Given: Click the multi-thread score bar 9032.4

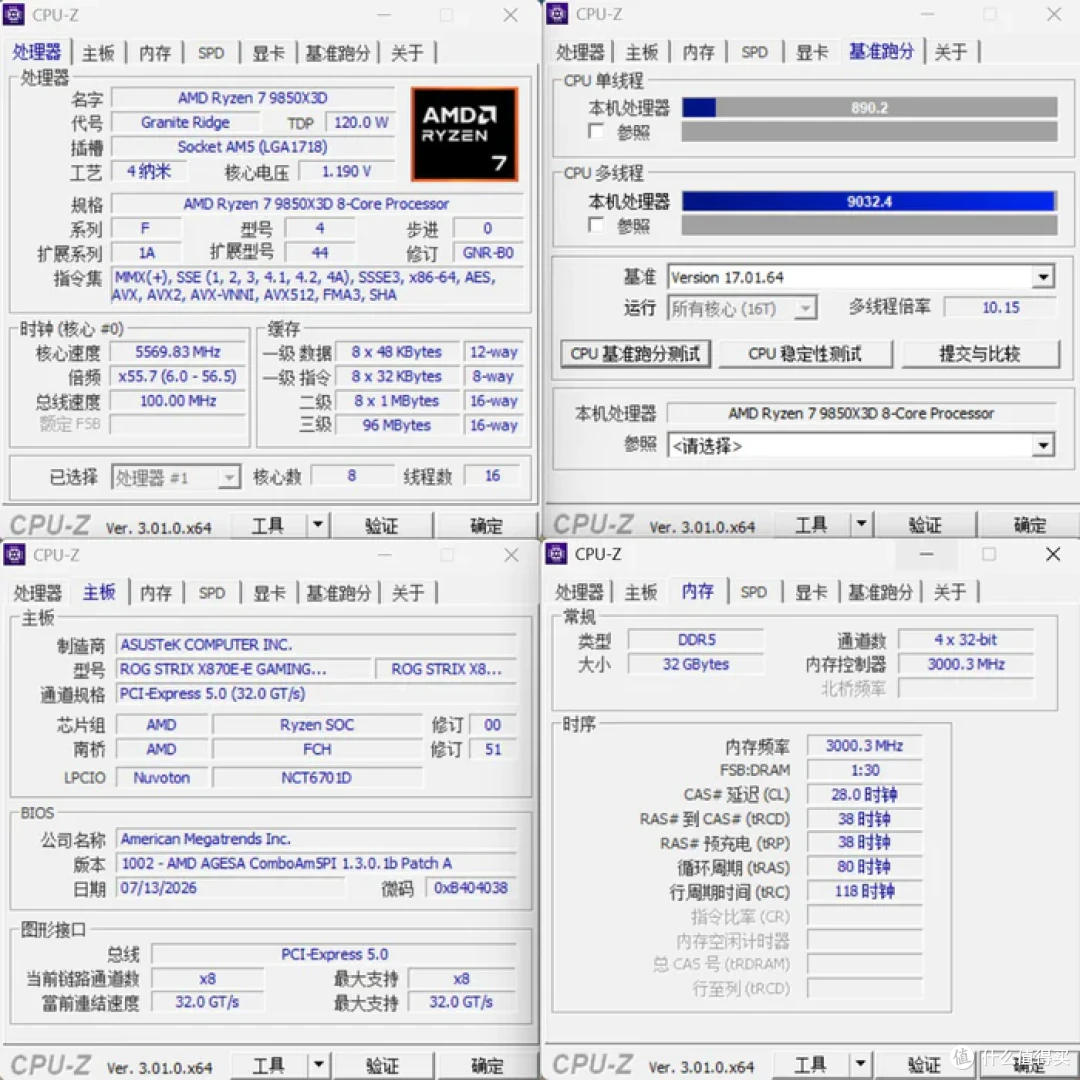Looking at the screenshot, I should point(869,201).
